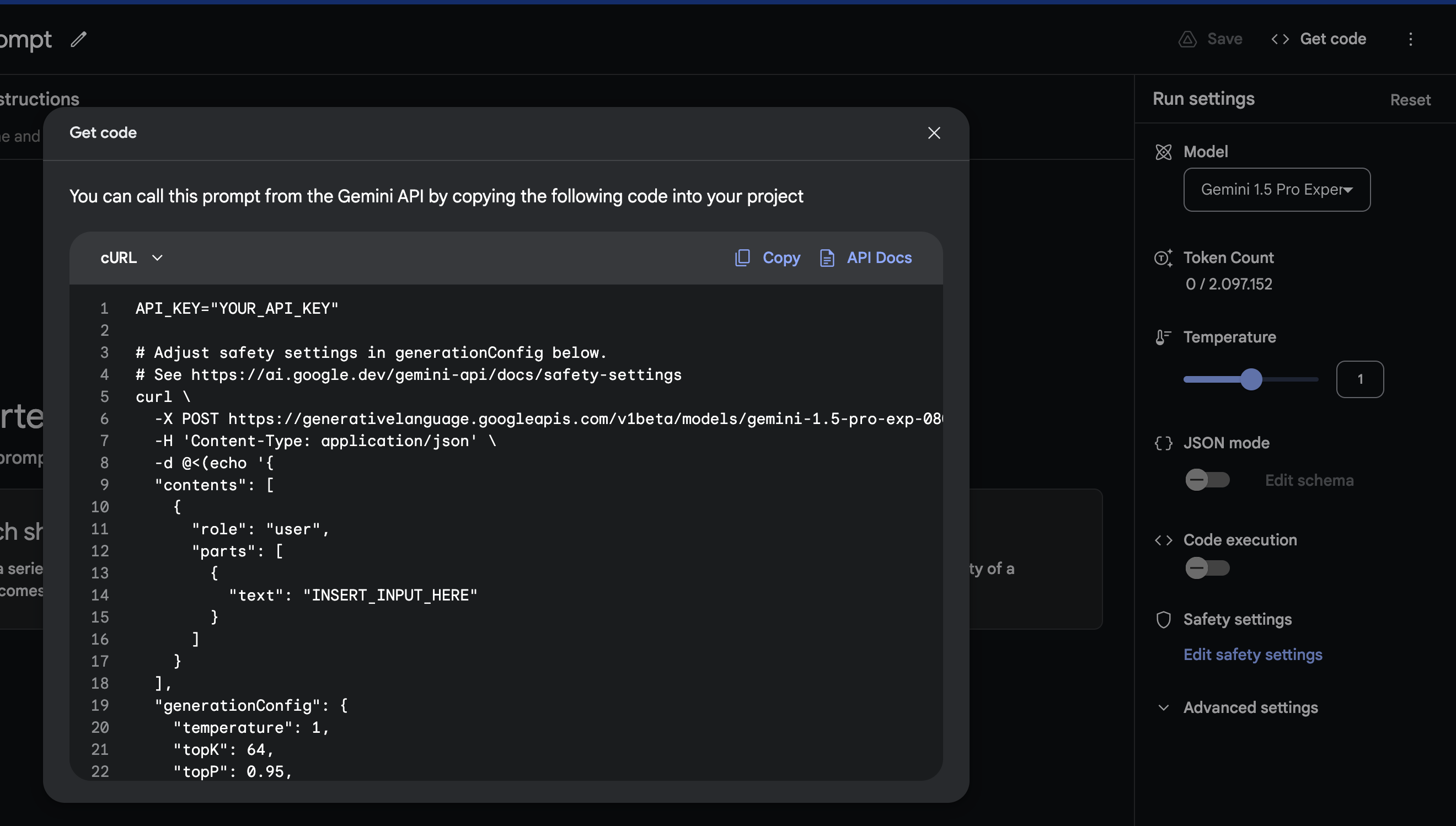Click the Model icon in Run settings
This screenshot has height=826, width=1456.
pyautogui.click(x=1163, y=152)
